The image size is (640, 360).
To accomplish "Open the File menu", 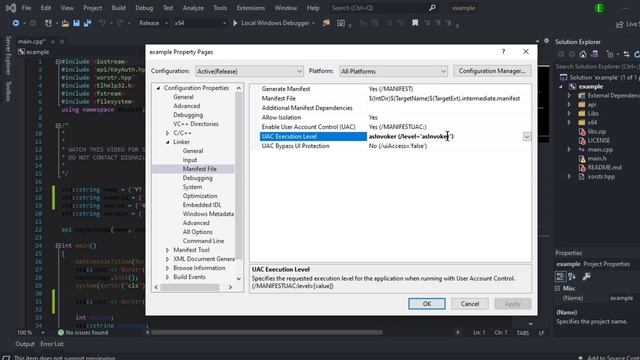I will point(26,8).
